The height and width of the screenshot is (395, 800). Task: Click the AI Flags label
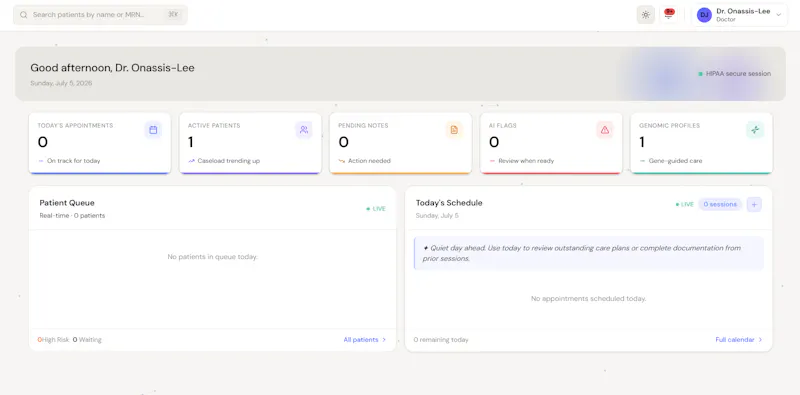tap(503, 126)
